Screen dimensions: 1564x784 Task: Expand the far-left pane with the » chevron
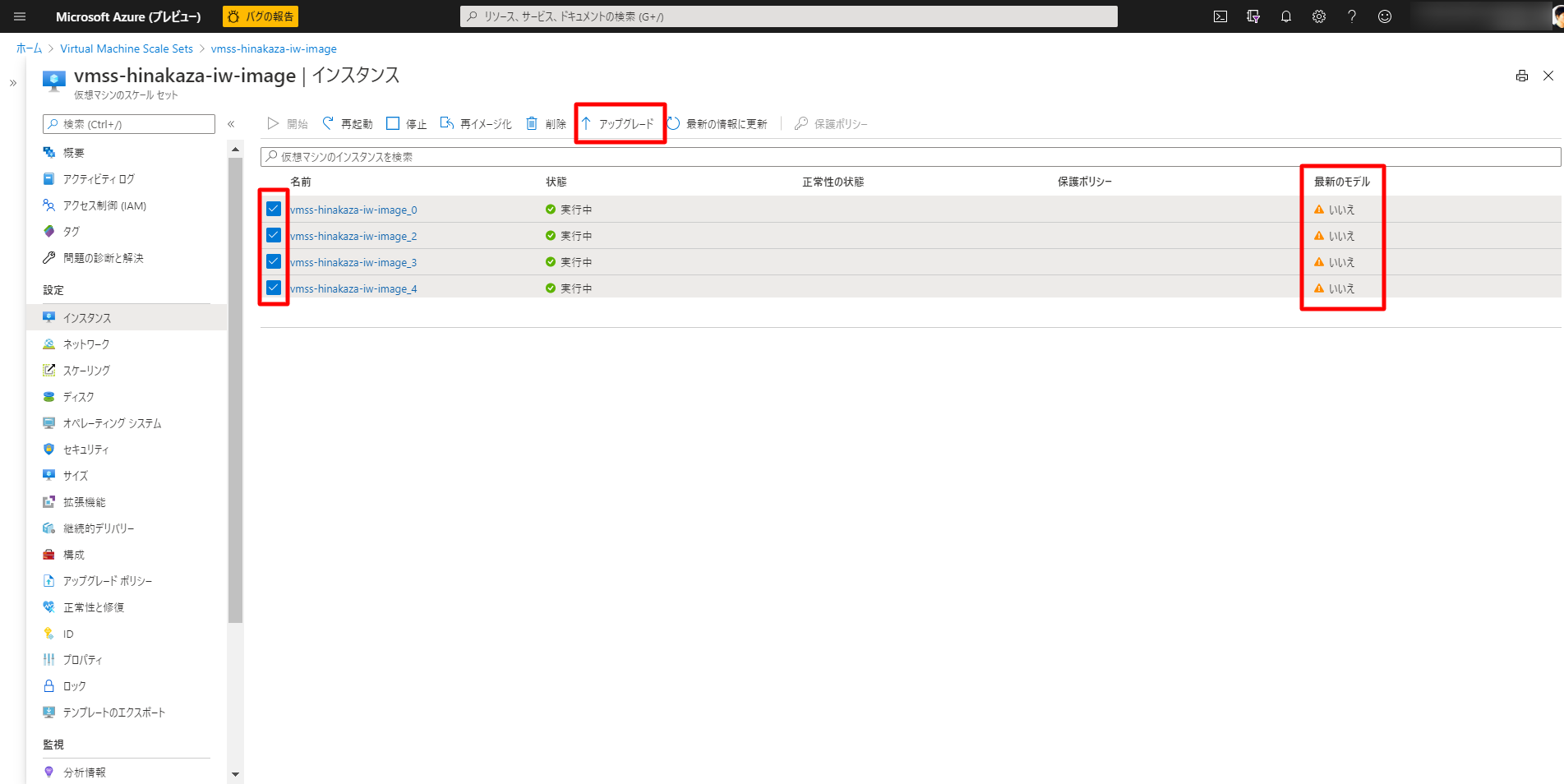click(12, 82)
